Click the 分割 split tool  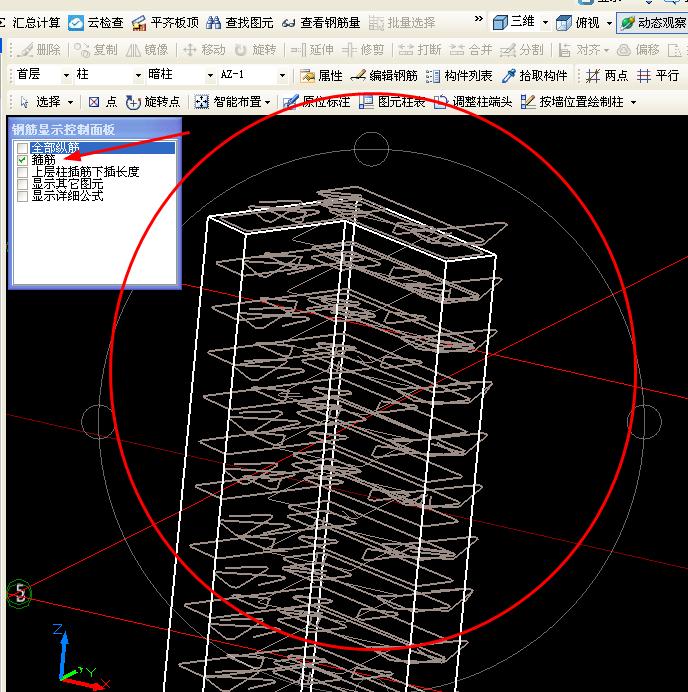pyautogui.click(x=522, y=50)
